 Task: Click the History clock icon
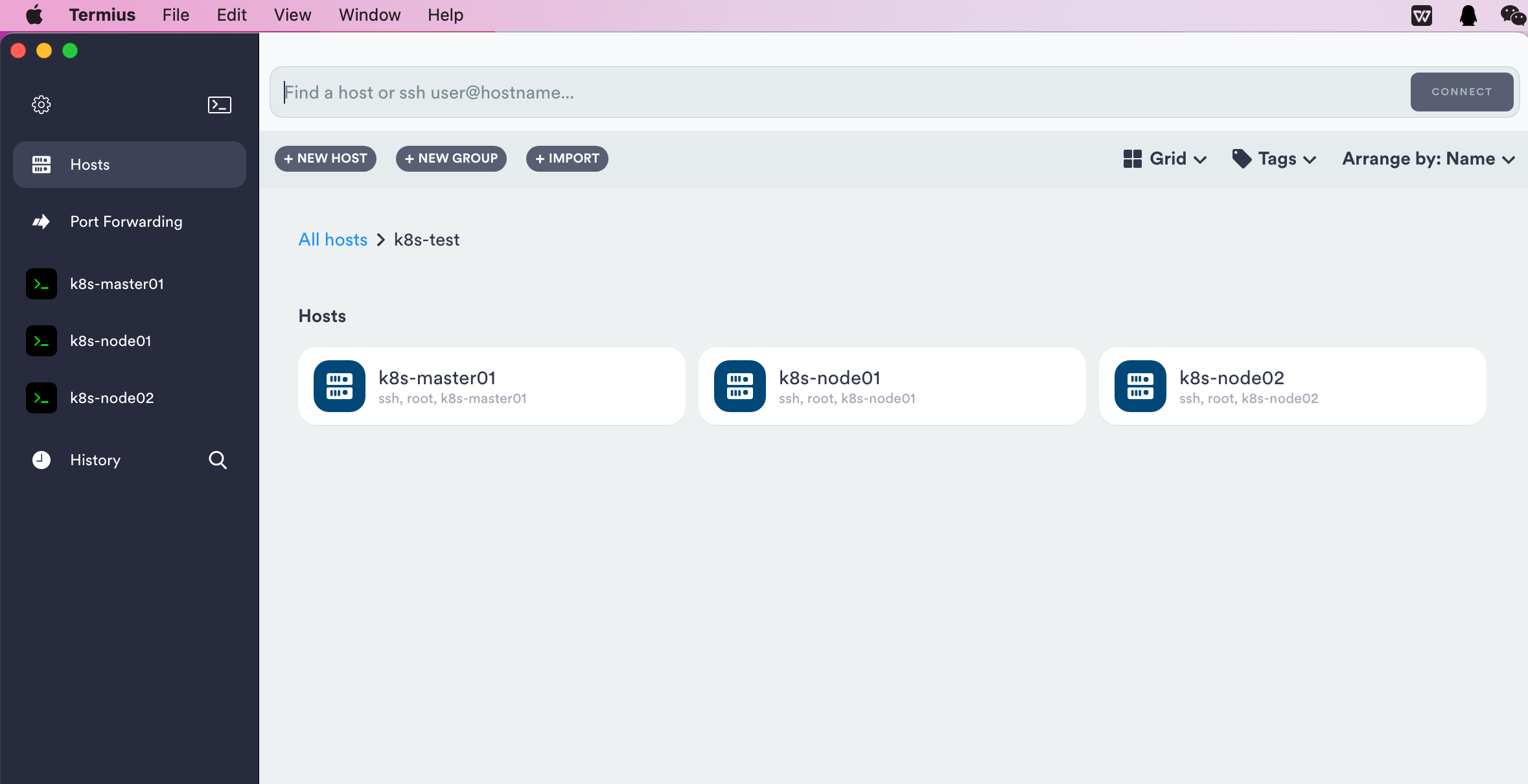pyautogui.click(x=41, y=460)
